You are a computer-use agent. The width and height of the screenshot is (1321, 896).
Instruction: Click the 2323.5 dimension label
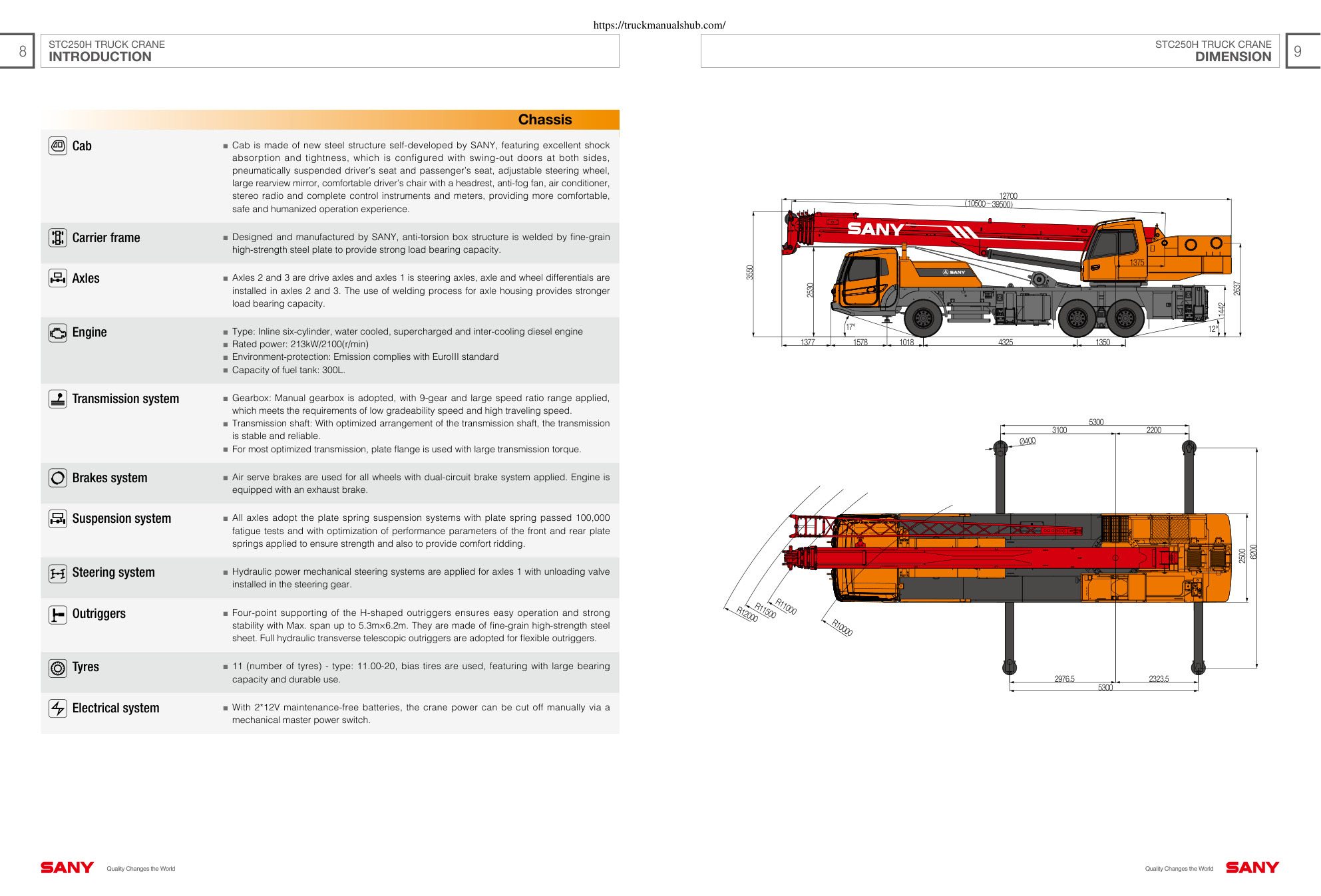(x=1159, y=679)
